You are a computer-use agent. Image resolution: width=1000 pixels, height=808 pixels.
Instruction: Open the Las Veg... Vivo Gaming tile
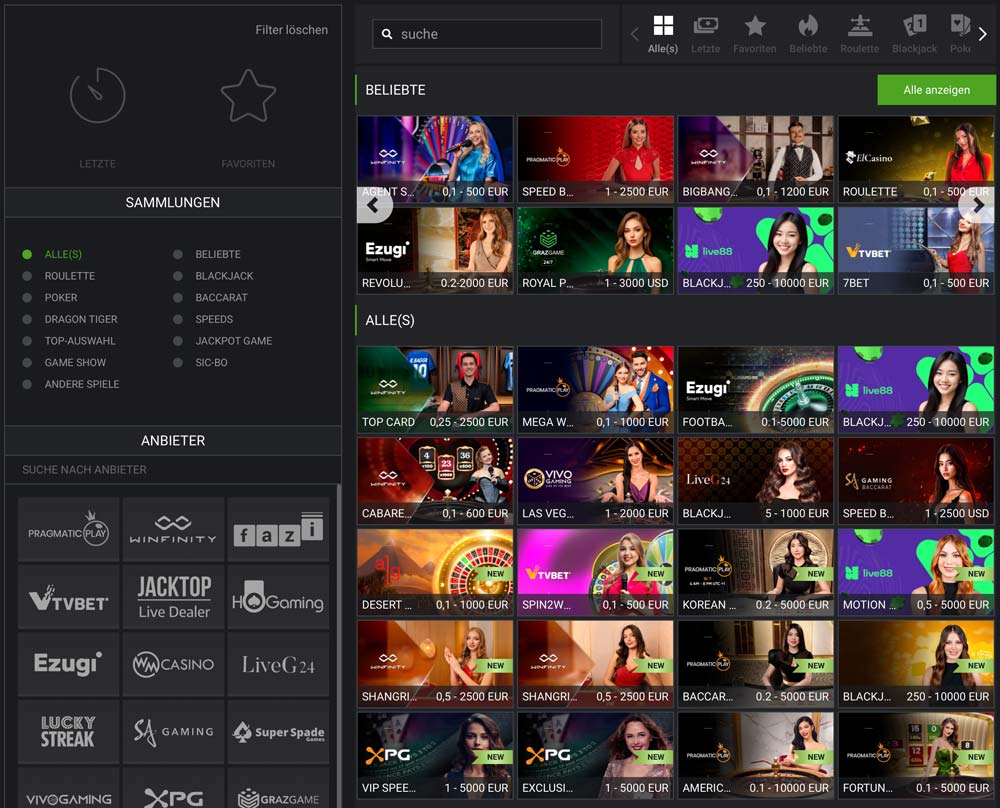[x=595, y=481]
